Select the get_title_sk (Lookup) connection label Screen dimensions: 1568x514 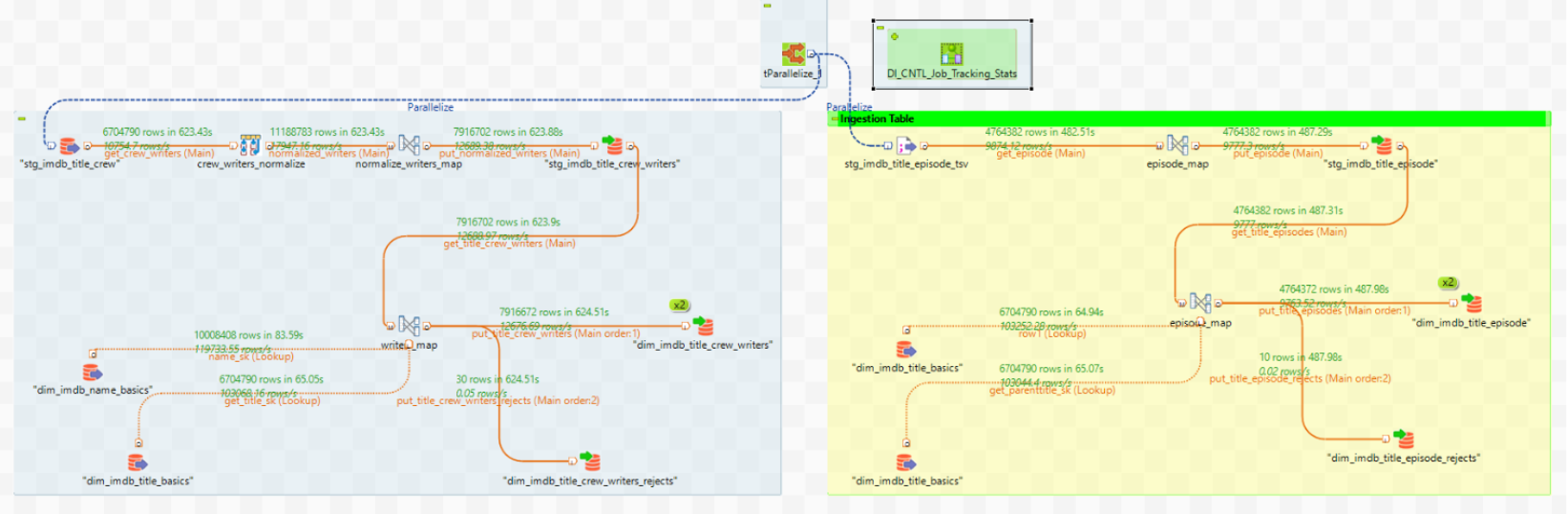[x=272, y=401]
